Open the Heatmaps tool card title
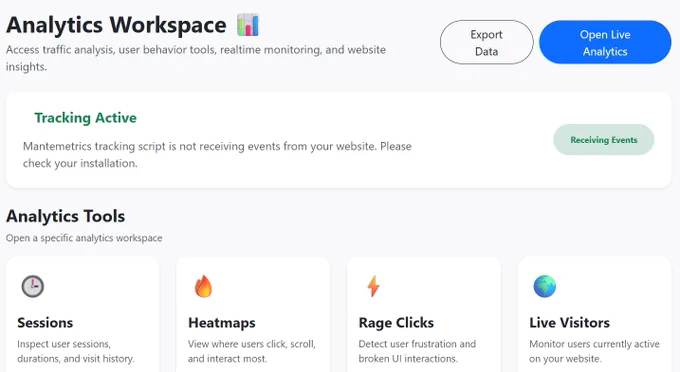Screen dimensions: 680x372 [222, 323]
